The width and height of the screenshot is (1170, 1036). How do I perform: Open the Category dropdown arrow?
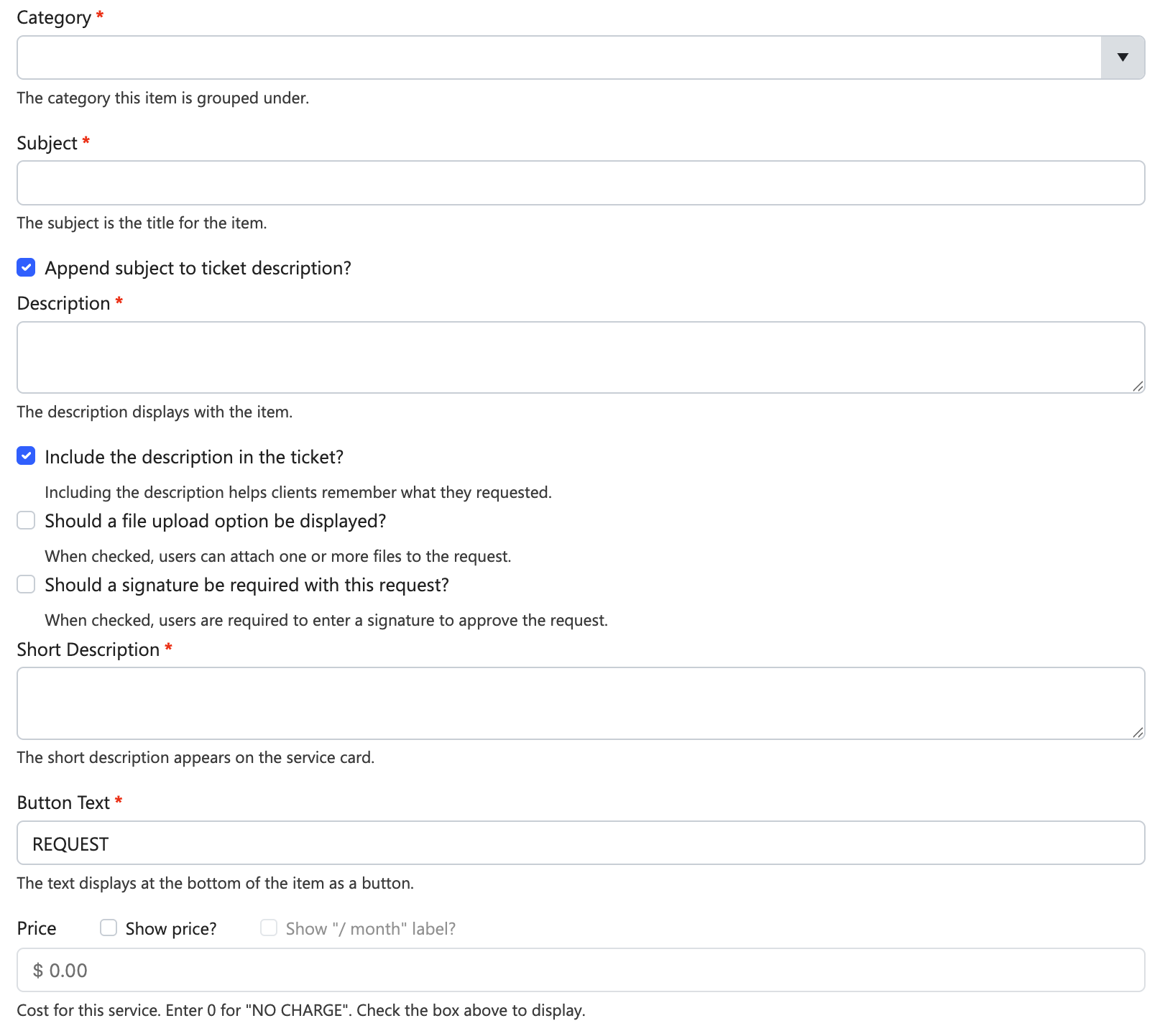point(1123,57)
